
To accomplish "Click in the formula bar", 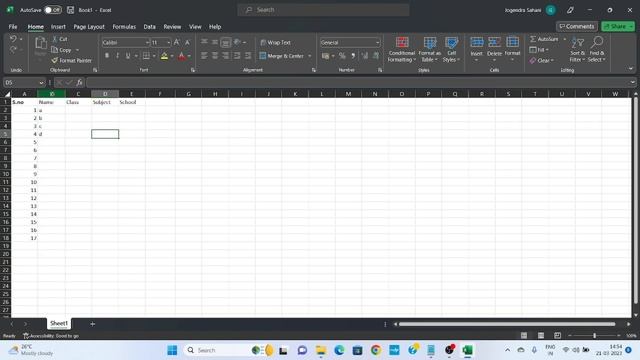I will pyautogui.click(x=359, y=82).
